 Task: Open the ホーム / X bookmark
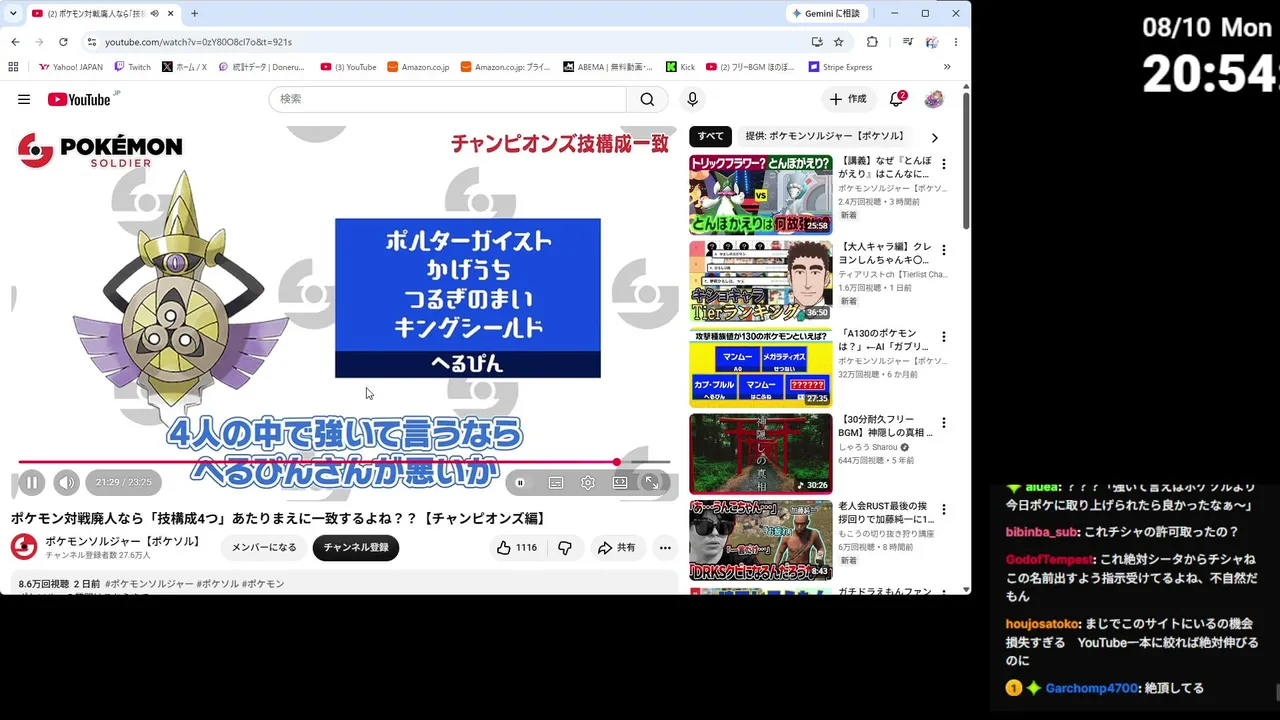pyautogui.click(x=184, y=67)
